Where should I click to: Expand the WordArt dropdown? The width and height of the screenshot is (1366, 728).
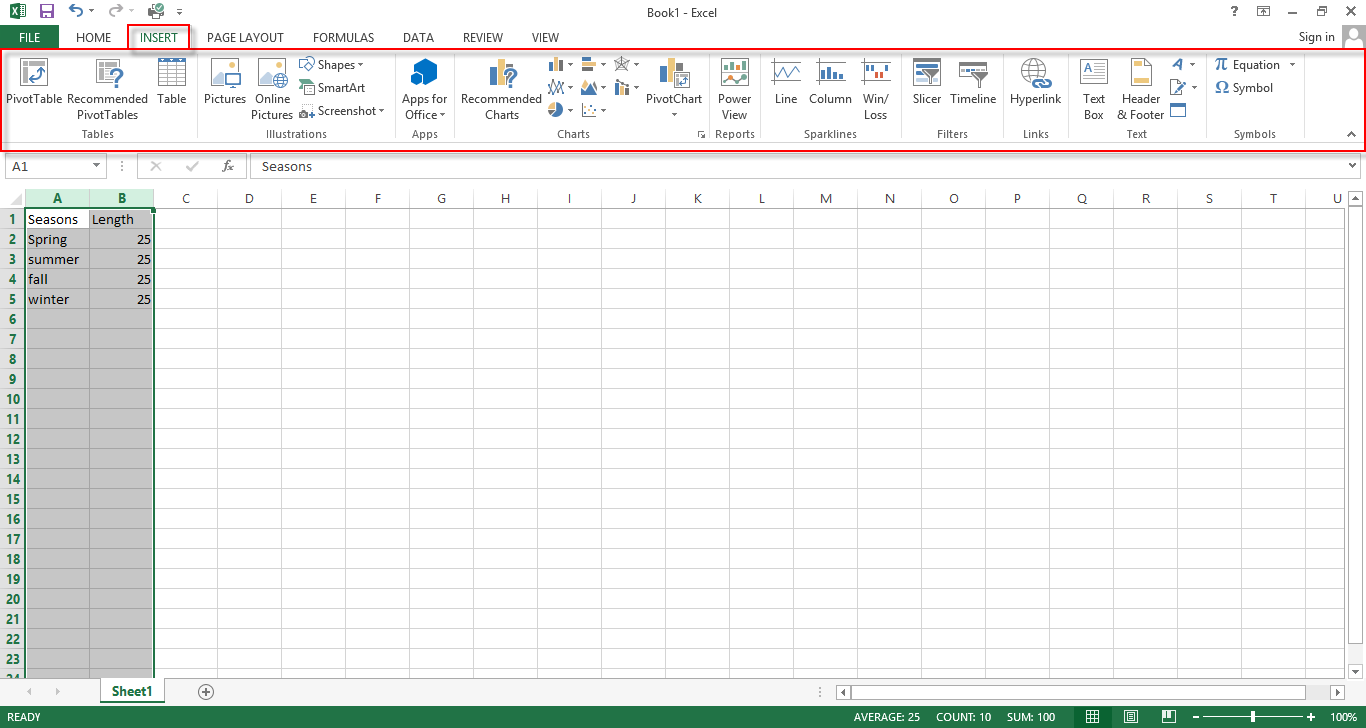1192,65
